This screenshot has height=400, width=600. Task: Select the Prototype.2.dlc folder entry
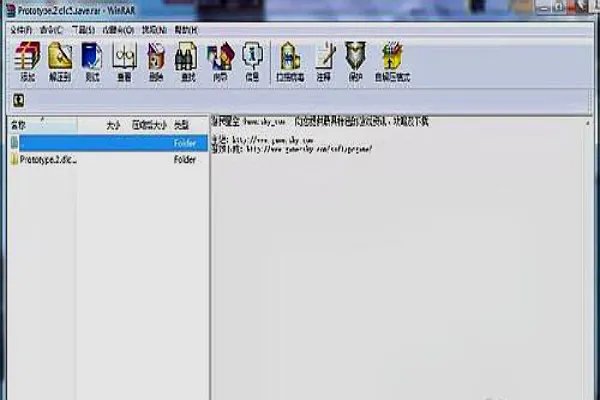tap(45, 159)
